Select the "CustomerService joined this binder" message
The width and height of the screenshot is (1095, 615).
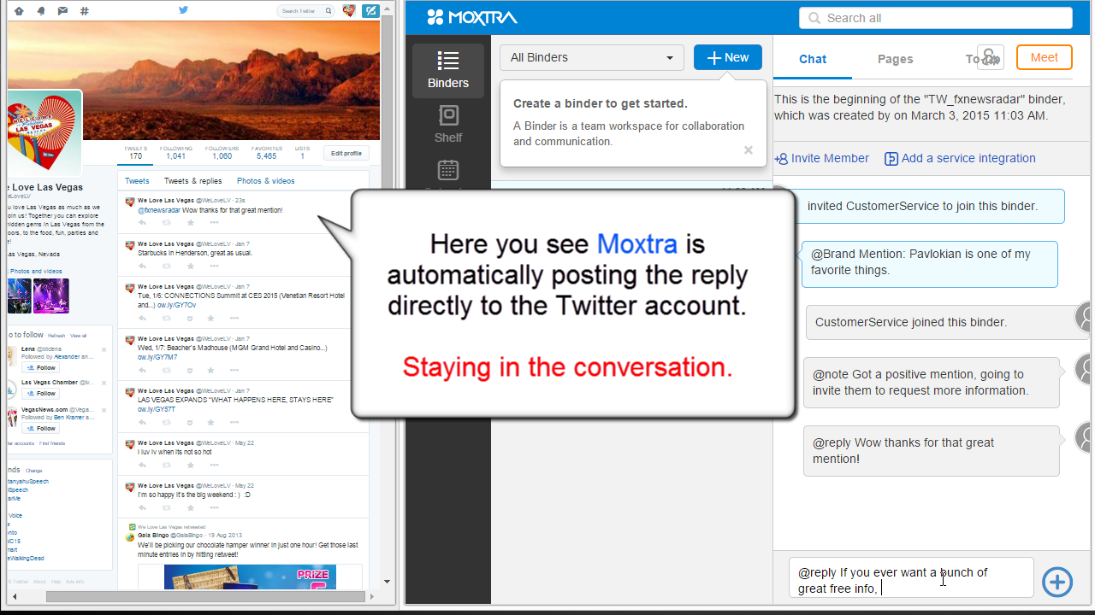939,323
